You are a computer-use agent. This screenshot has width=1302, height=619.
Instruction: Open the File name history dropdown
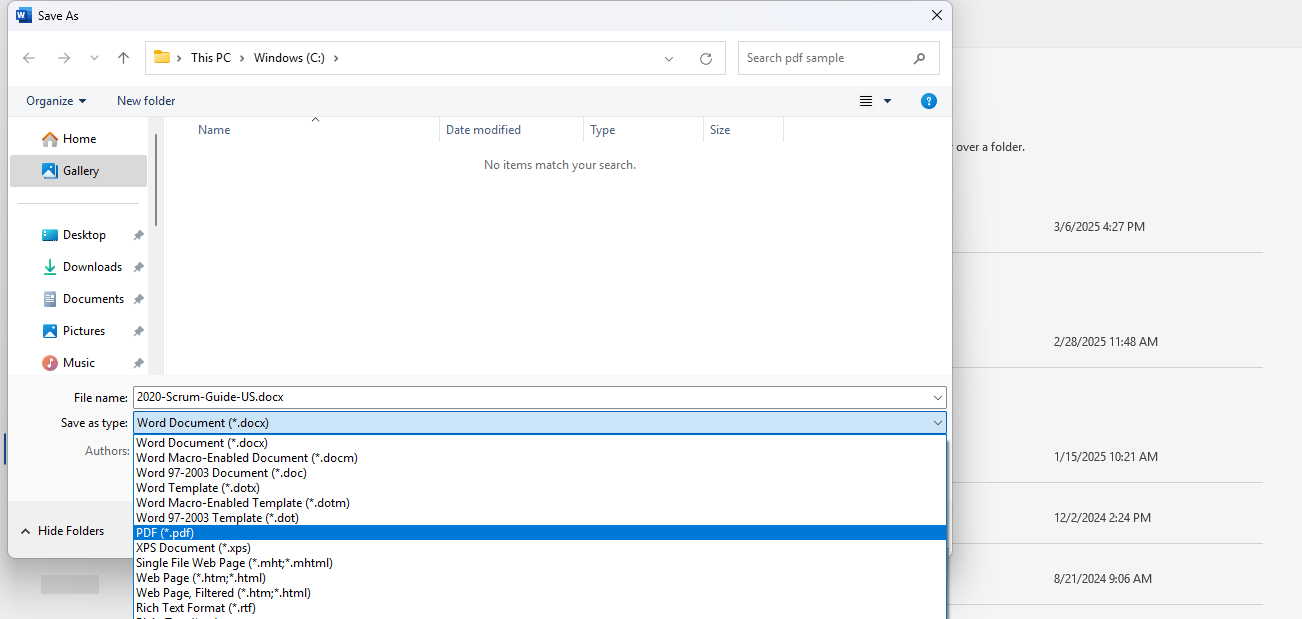tap(937, 397)
